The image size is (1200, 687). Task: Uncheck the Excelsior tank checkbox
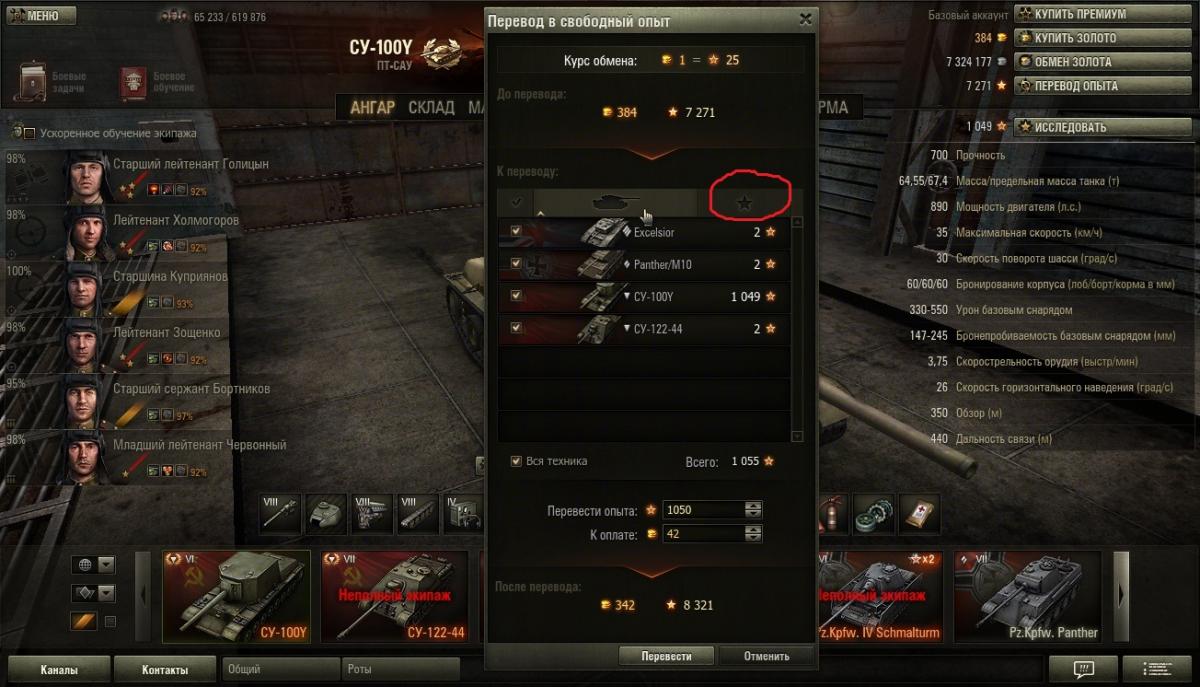click(x=516, y=232)
